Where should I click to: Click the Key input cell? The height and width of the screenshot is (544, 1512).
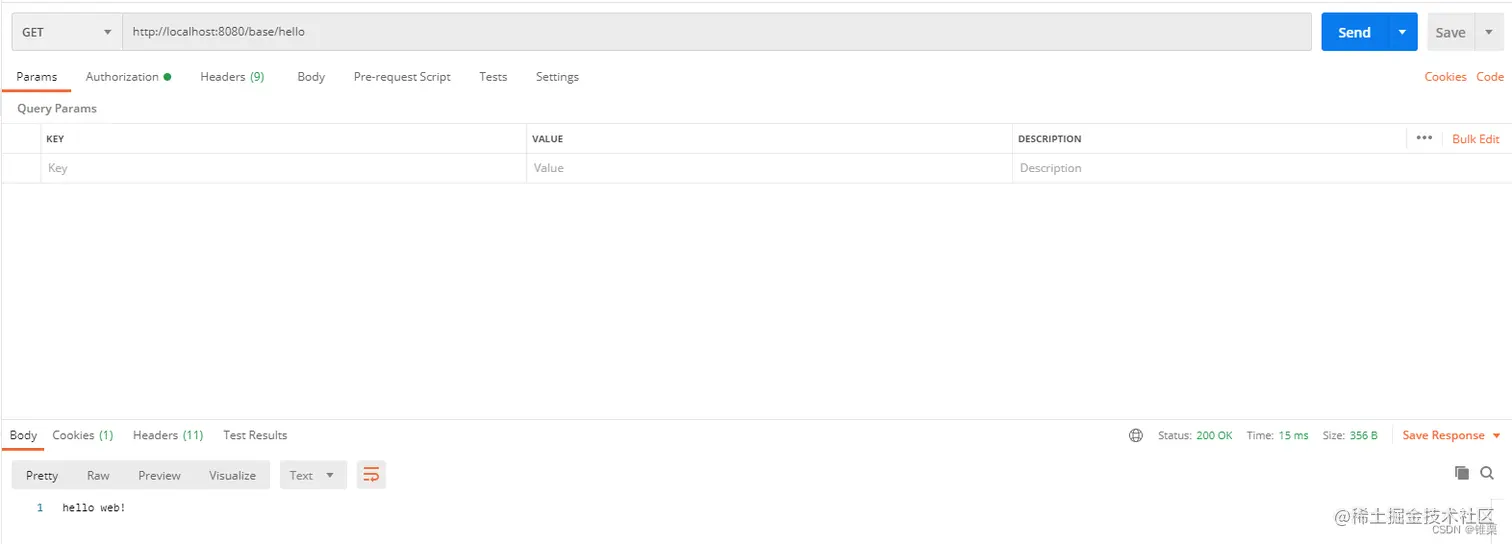click(x=283, y=168)
